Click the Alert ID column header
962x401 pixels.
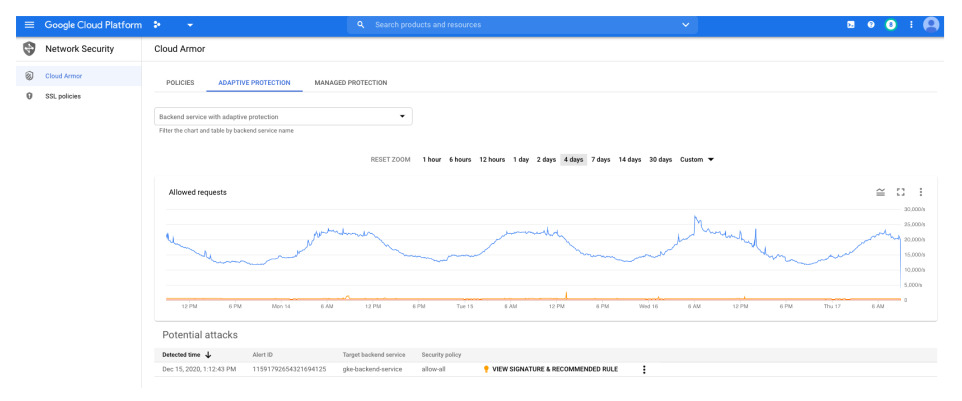pos(263,354)
